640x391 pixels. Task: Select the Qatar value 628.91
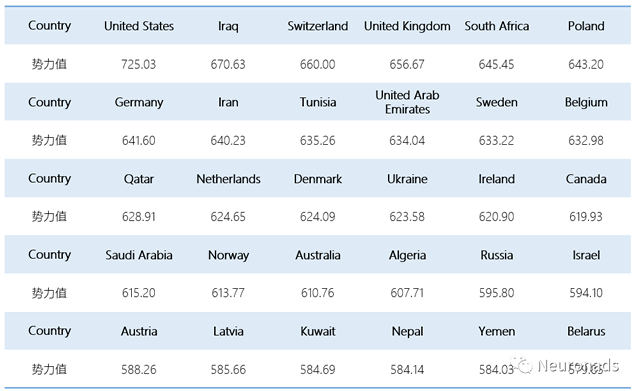139,216
